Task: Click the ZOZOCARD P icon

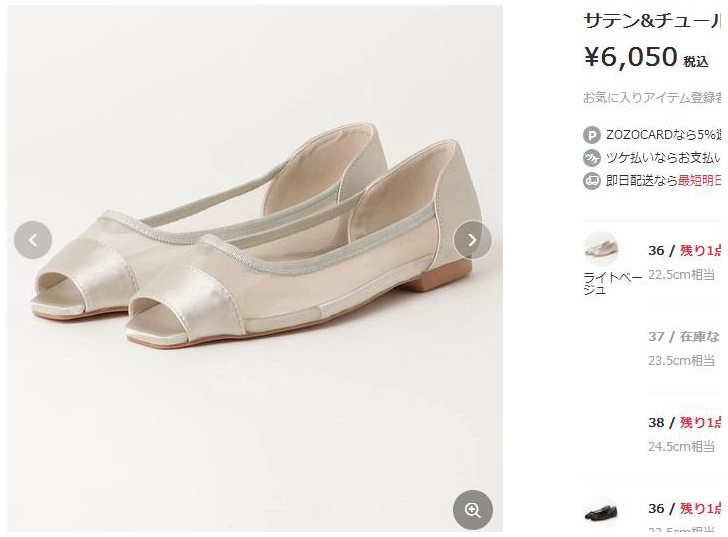Action: point(592,135)
